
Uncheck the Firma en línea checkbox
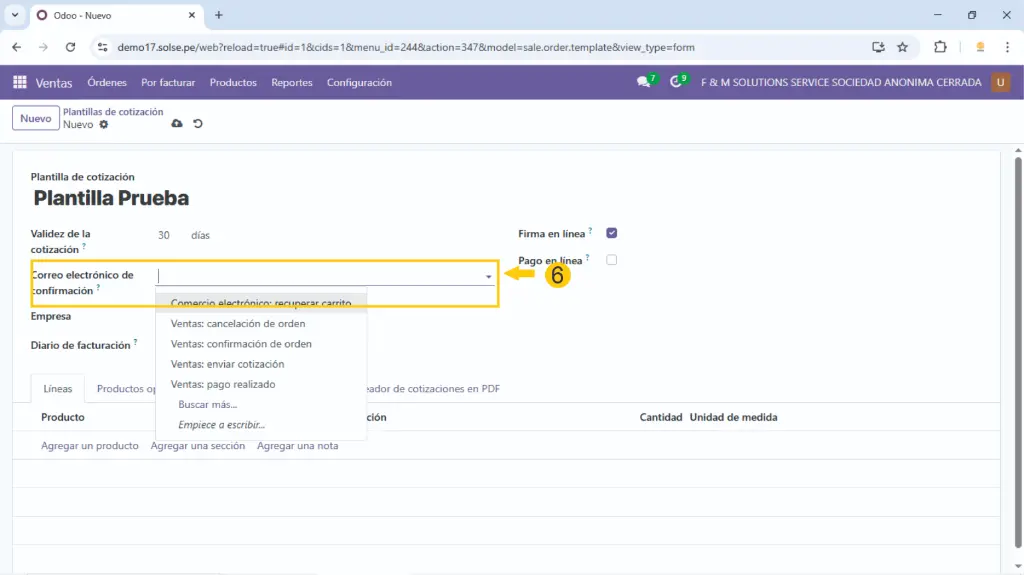[x=612, y=234]
